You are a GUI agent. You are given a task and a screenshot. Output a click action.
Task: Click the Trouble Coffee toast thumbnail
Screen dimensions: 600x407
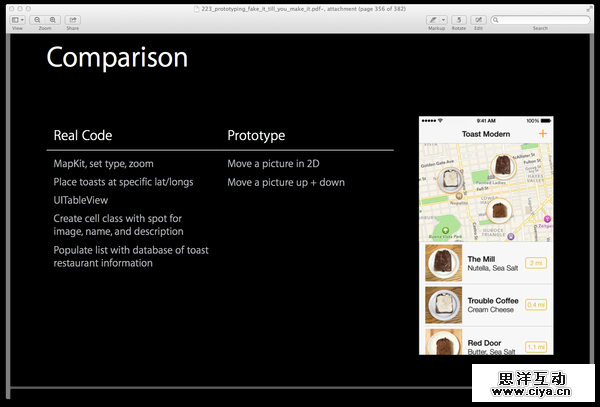[x=441, y=304]
